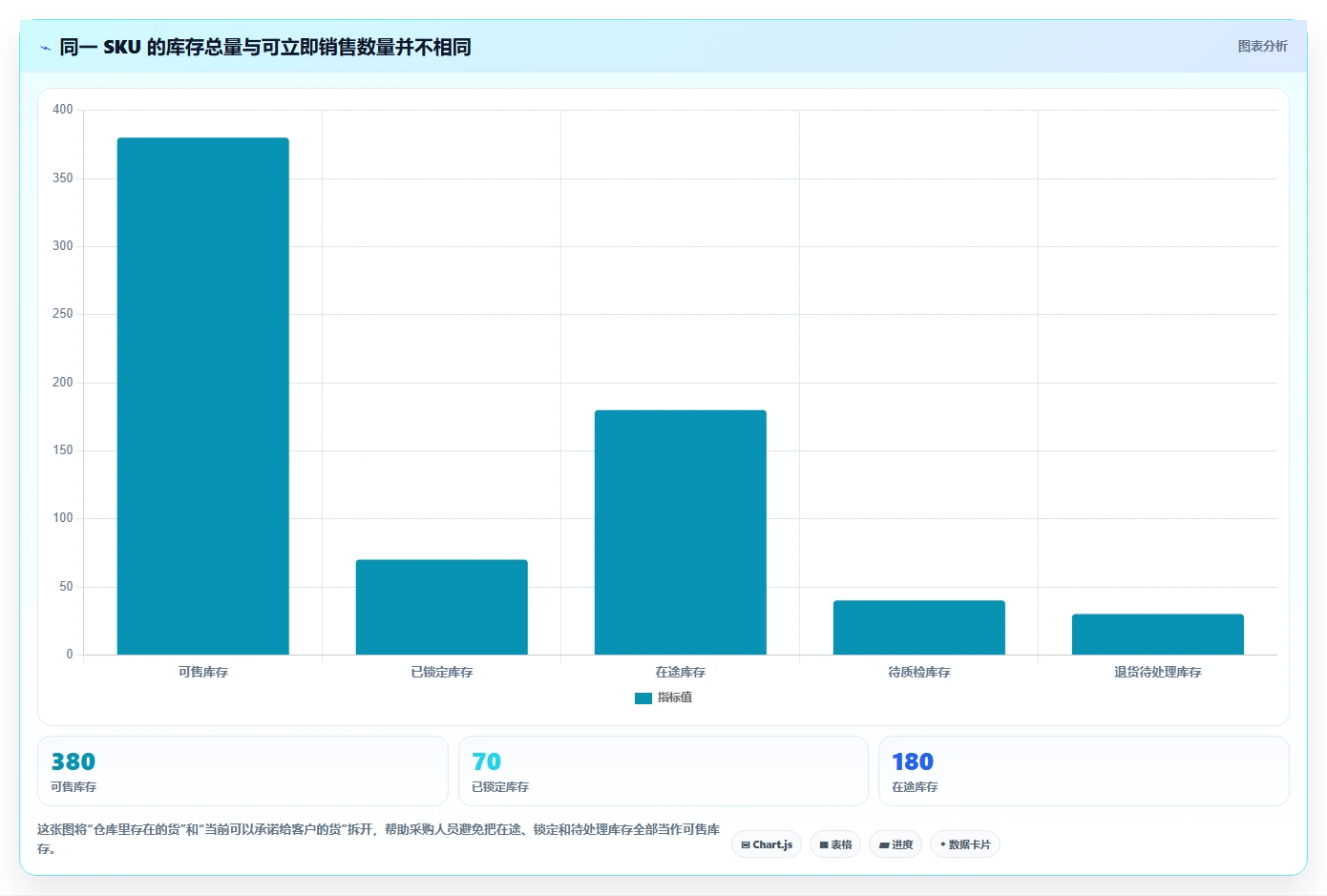This screenshot has width=1327, height=896.
Task: Click the 可售库存 bar in the chart
Action: (203, 396)
